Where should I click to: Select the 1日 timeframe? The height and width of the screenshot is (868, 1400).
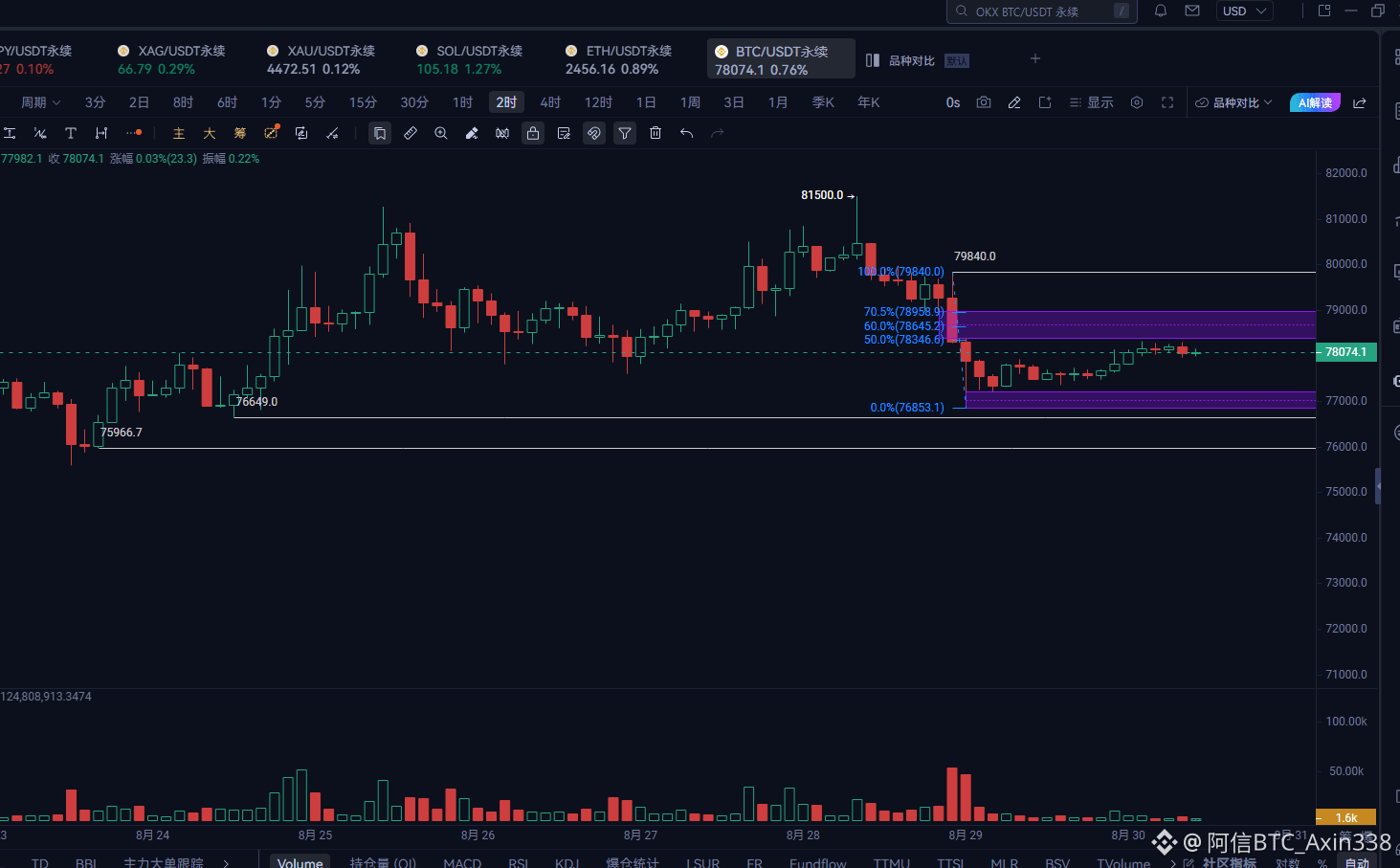click(x=646, y=102)
